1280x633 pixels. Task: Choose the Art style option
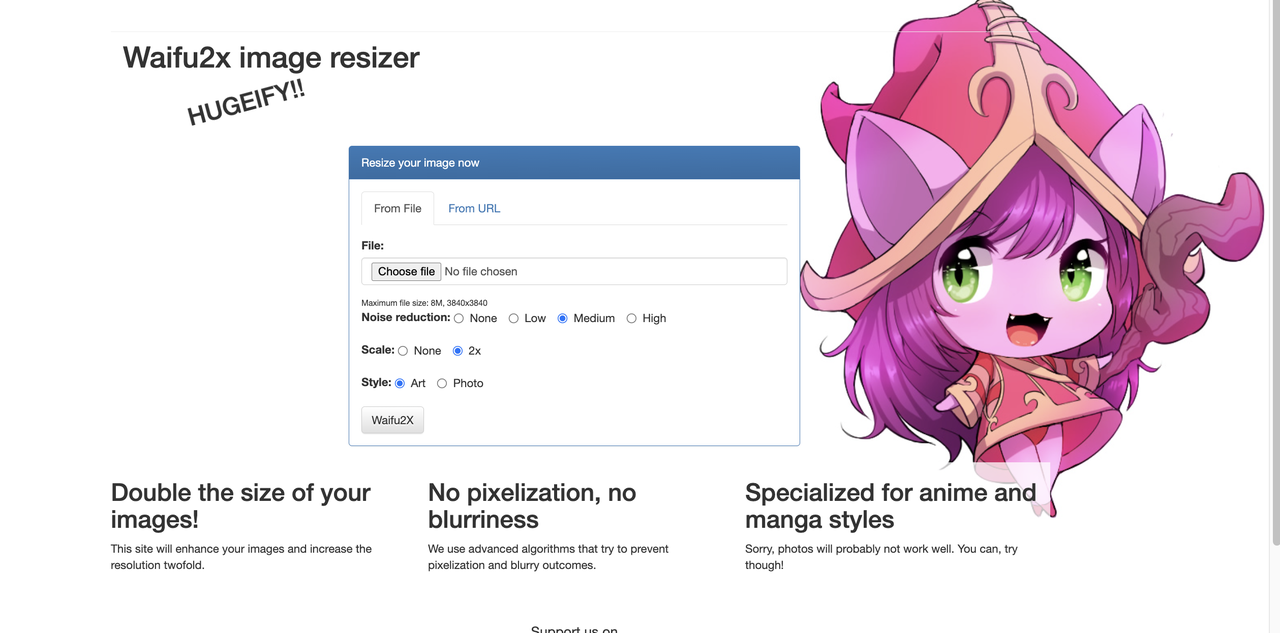tap(400, 383)
